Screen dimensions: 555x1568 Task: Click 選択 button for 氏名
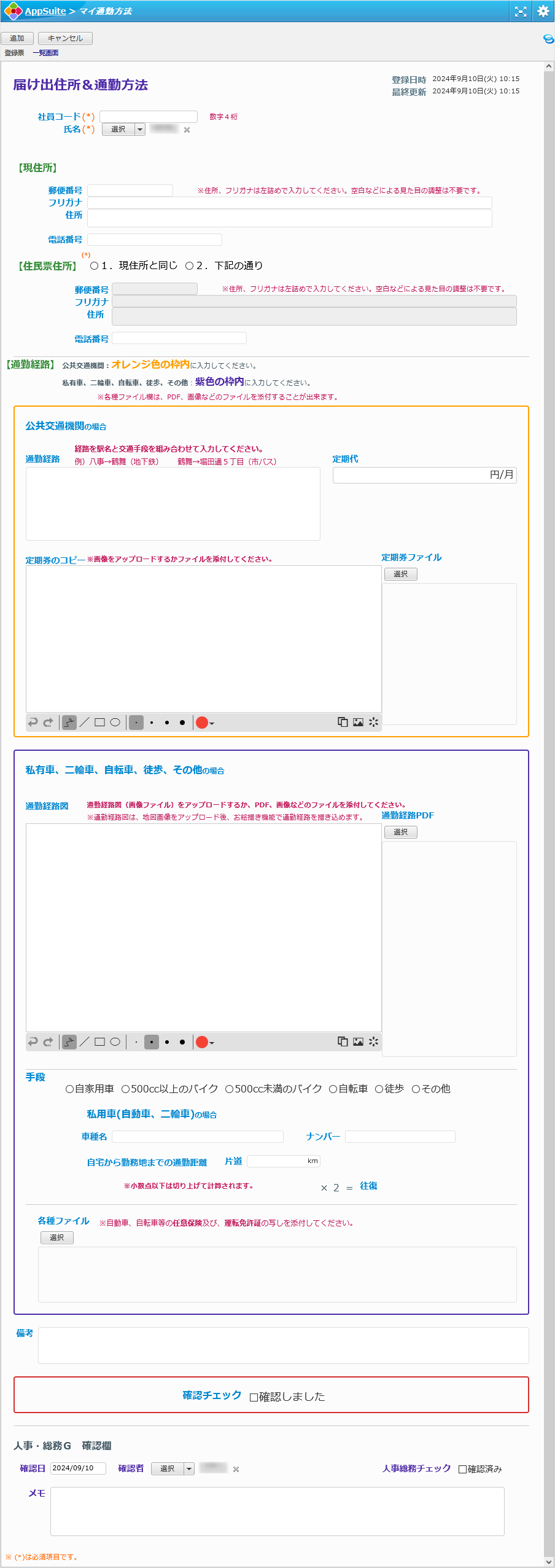click(118, 129)
